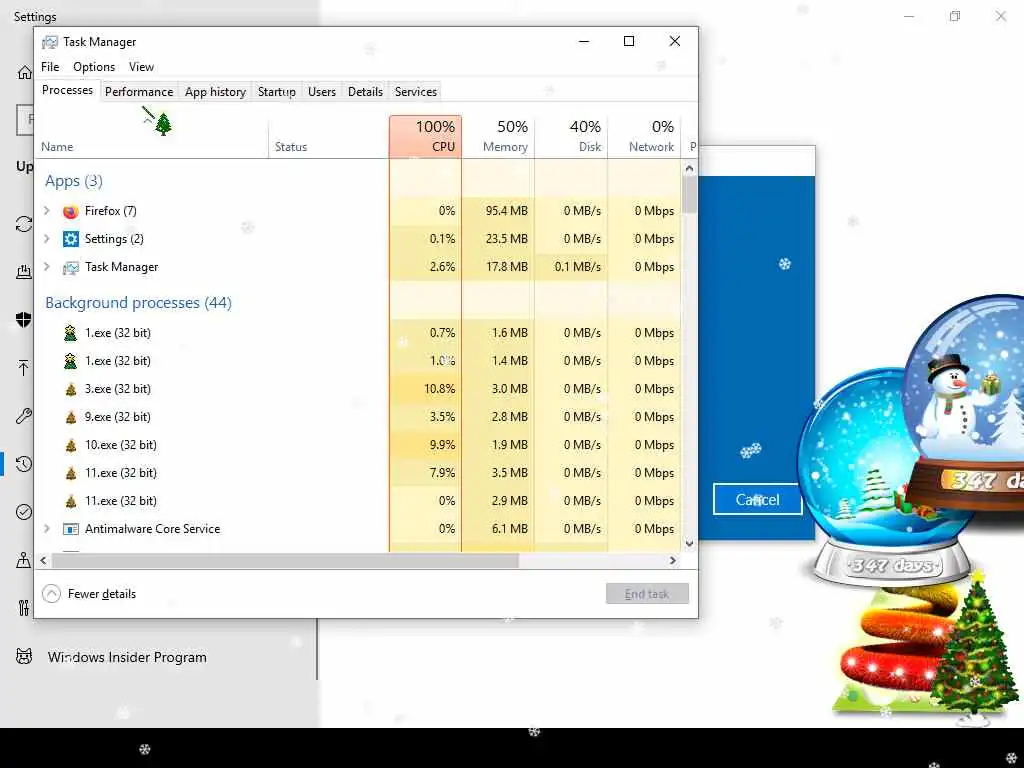1024x768 pixels.
Task: Select the 1.exe row with 1.4 MB memory
Action: pos(359,361)
